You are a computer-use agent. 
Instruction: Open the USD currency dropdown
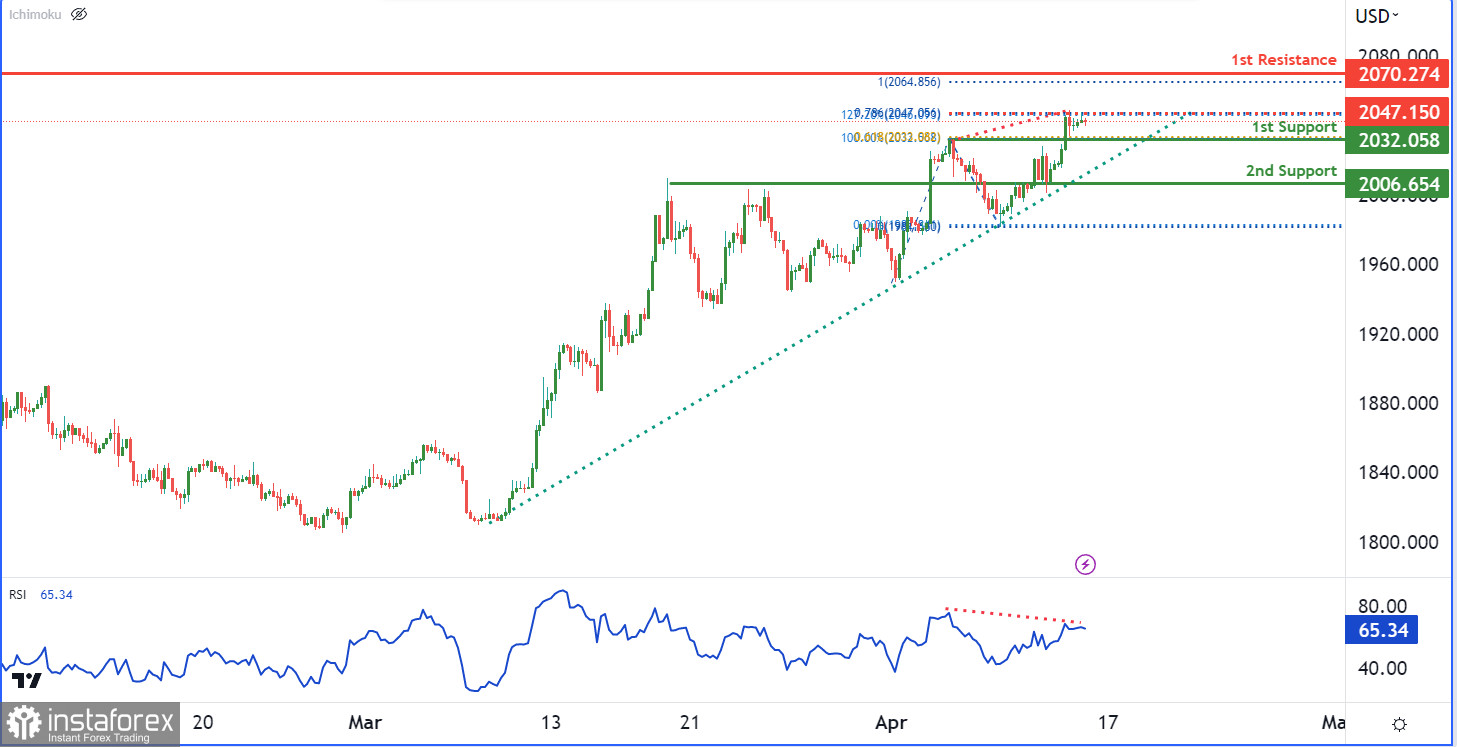point(1377,15)
